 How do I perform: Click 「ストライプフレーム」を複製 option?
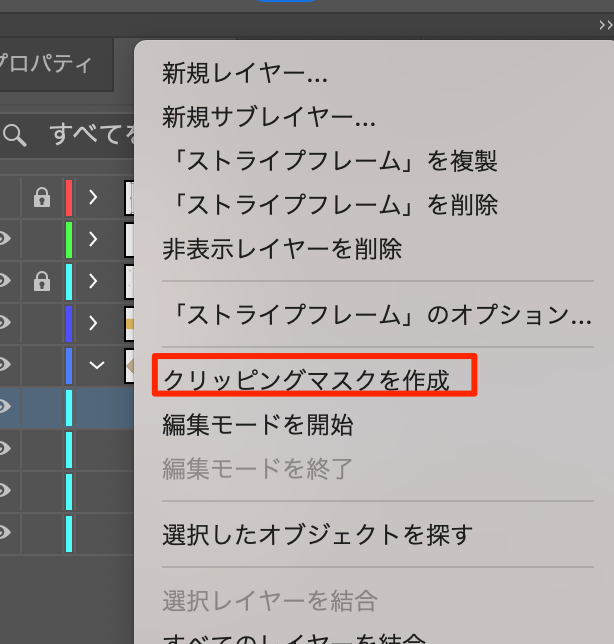point(330,161)
